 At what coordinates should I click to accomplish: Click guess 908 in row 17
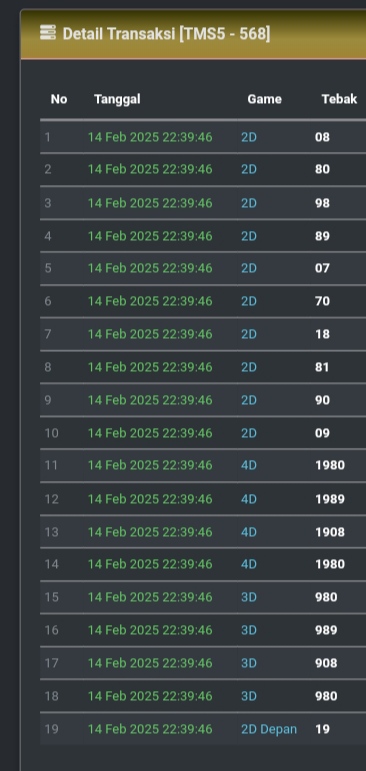(x=326, y=663)
